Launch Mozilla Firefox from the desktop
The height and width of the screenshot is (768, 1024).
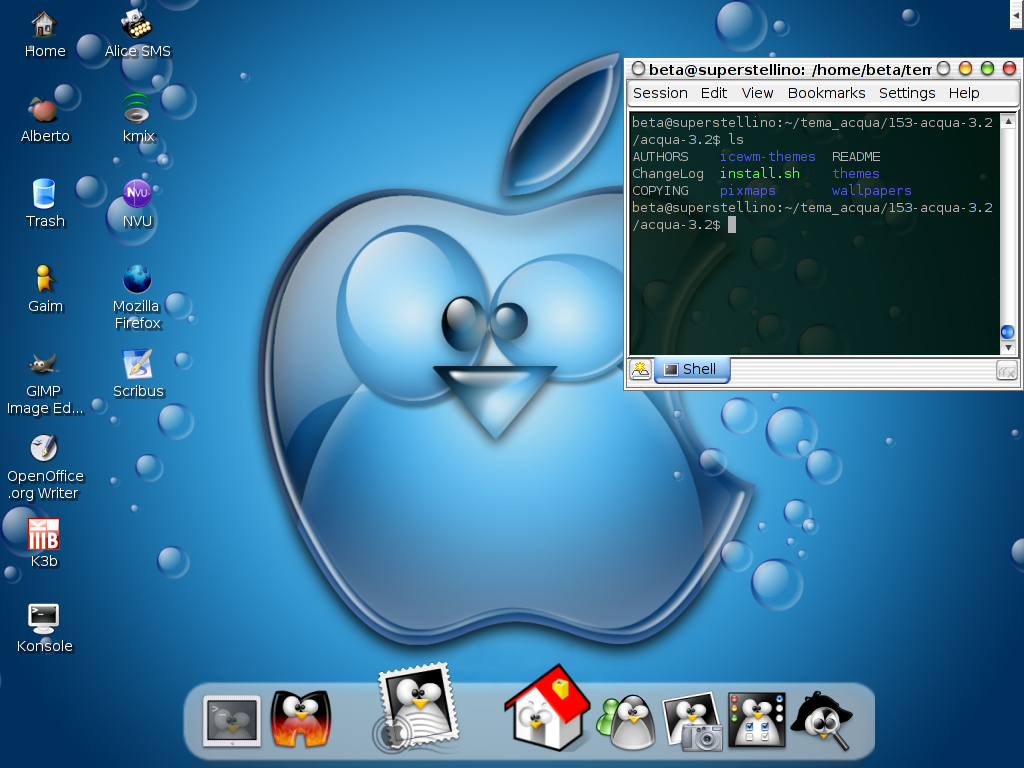(137, 280)
